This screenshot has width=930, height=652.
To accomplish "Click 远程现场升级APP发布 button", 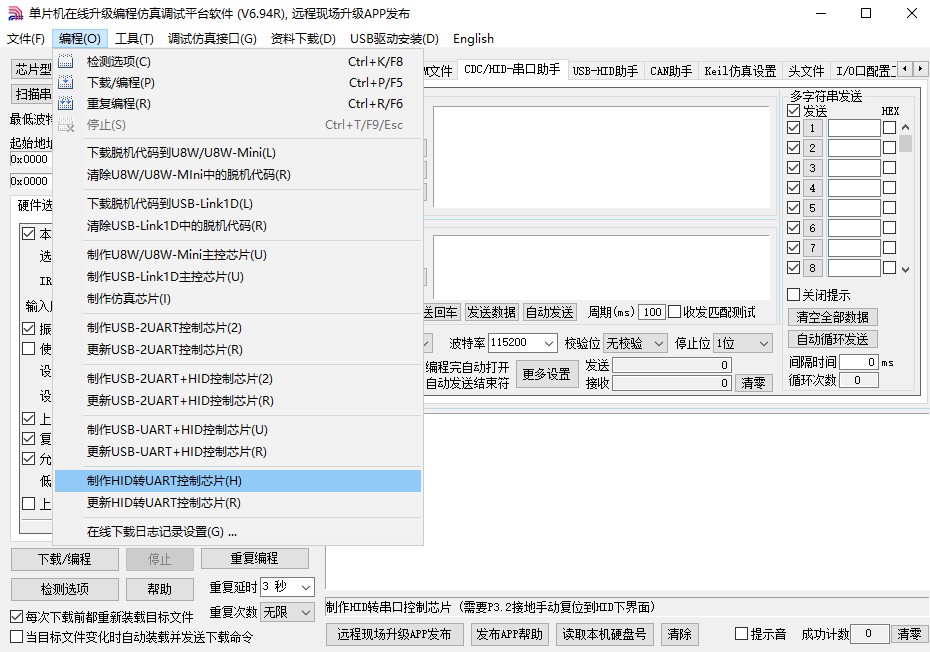I will point(394,634).
